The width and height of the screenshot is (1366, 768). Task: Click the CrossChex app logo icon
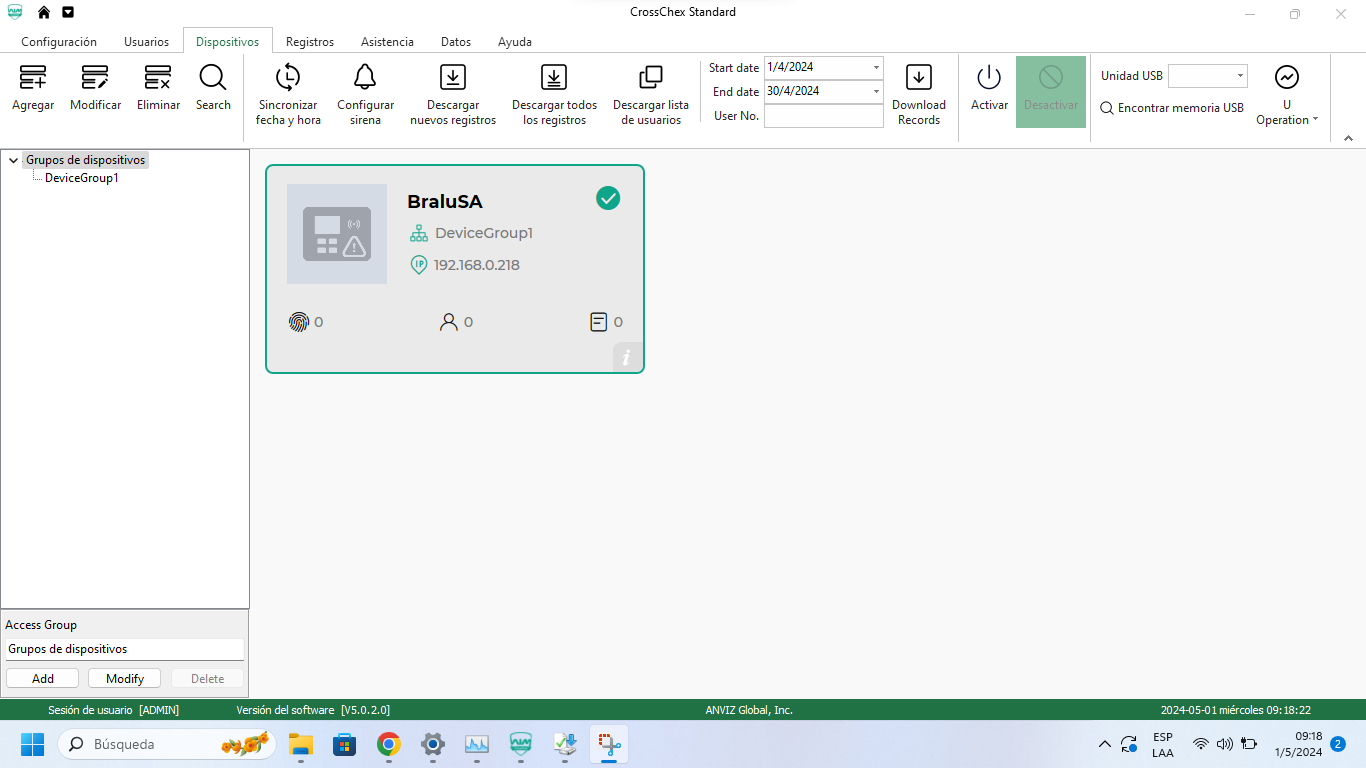(15, 12)
